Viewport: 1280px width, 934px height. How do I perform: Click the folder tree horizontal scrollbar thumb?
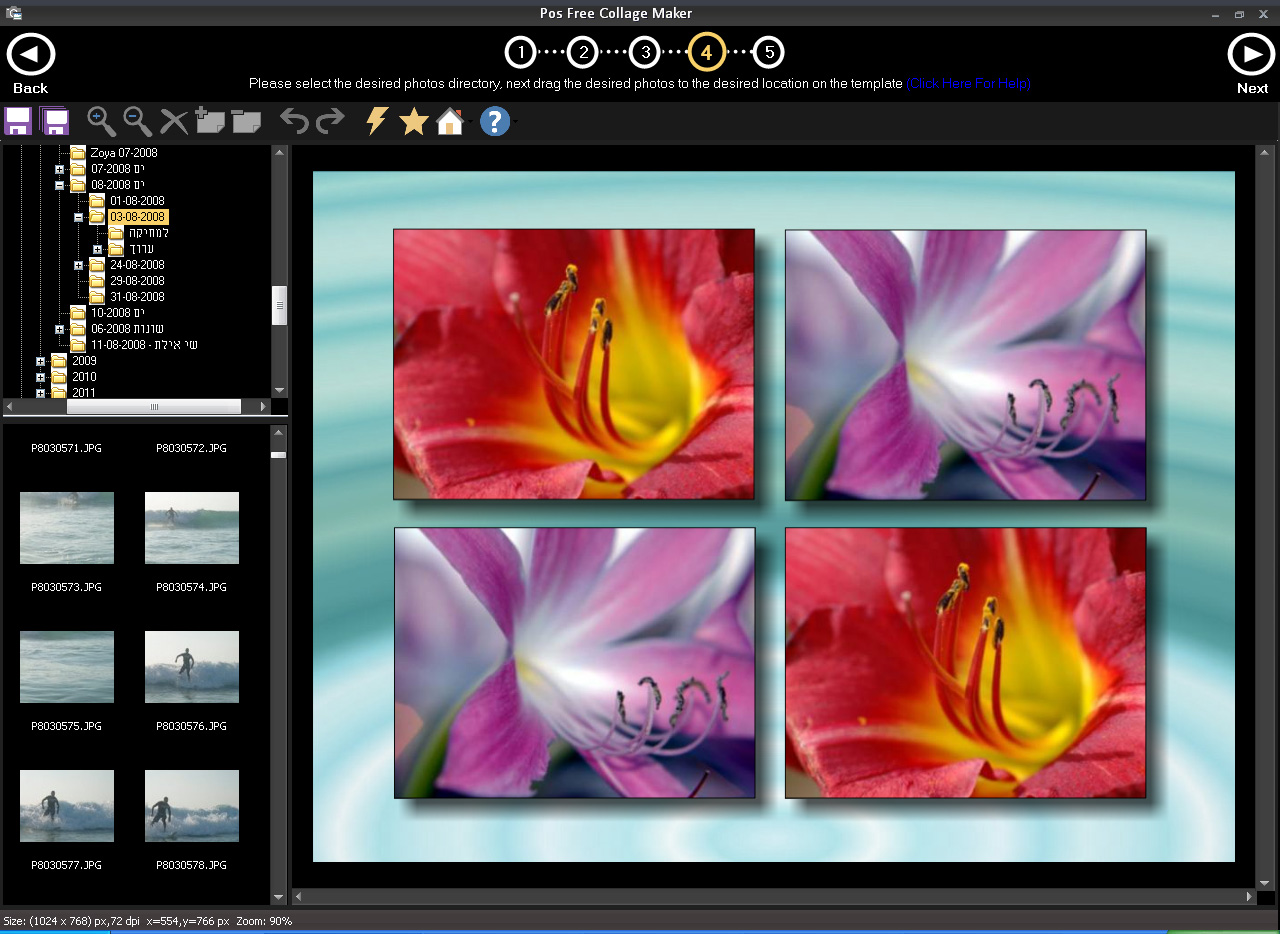(153, 407)
